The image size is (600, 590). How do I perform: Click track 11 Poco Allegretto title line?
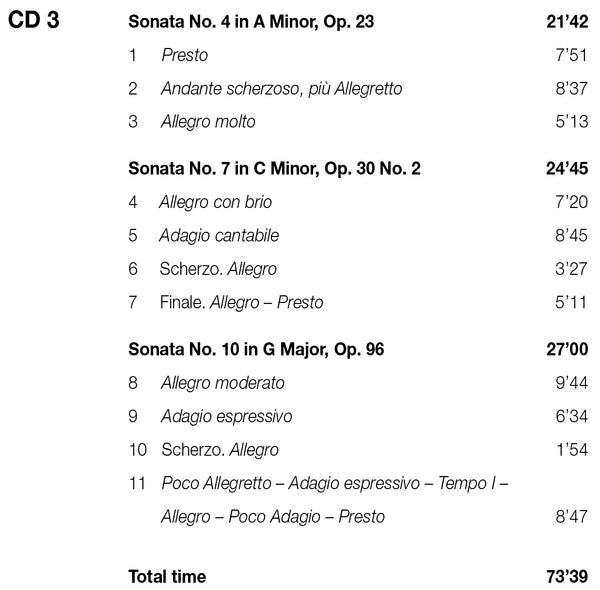[334, 484]
